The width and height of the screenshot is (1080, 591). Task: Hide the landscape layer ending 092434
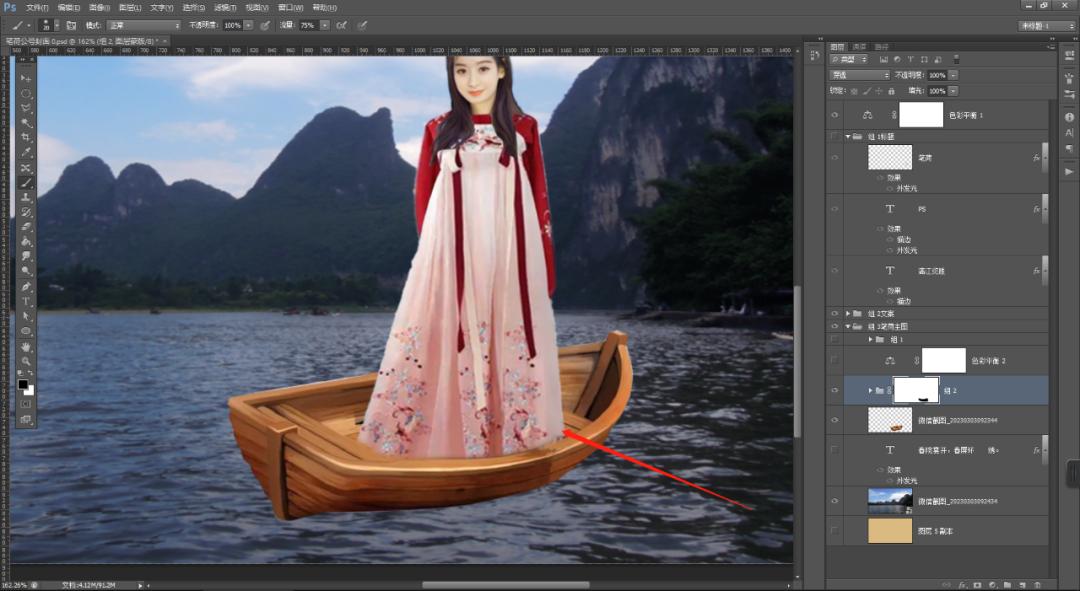[835, 501]
